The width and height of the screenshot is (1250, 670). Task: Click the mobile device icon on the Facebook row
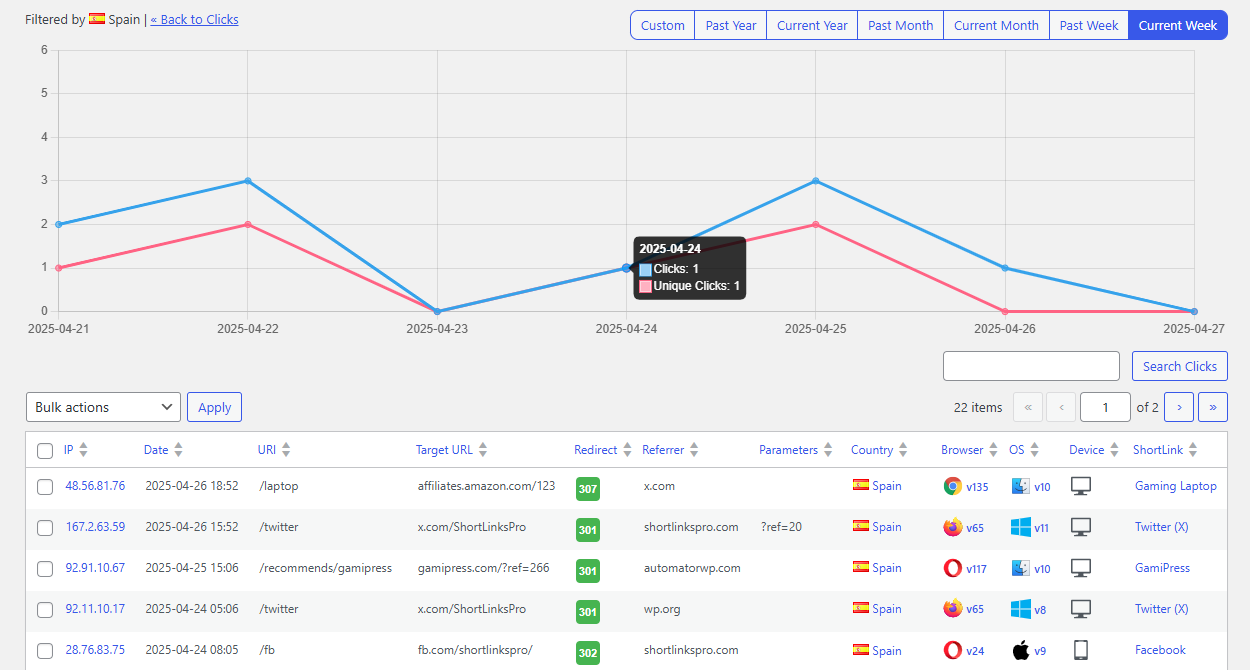click(1081, 649)
